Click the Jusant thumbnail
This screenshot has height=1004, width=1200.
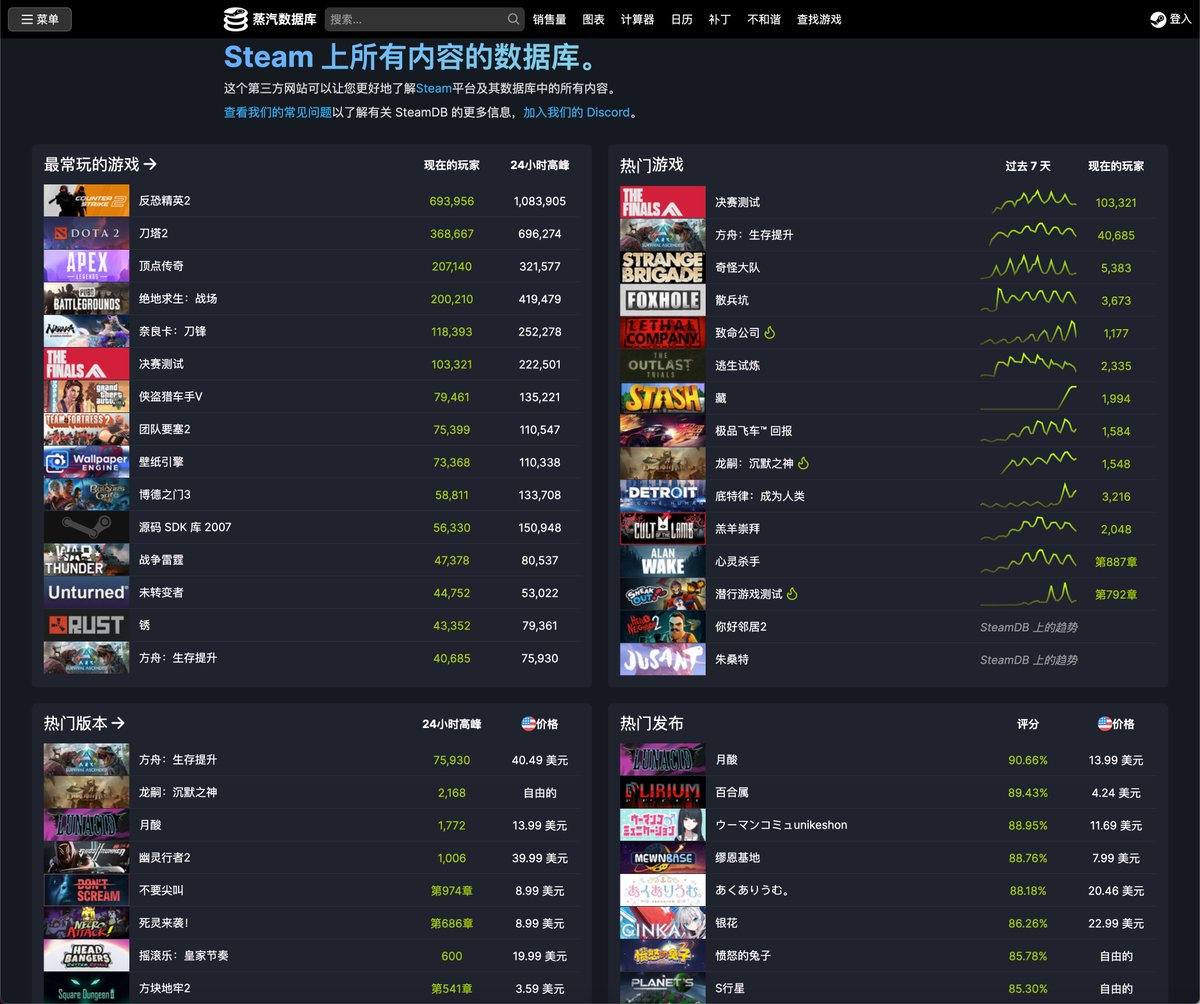point(663,659)
